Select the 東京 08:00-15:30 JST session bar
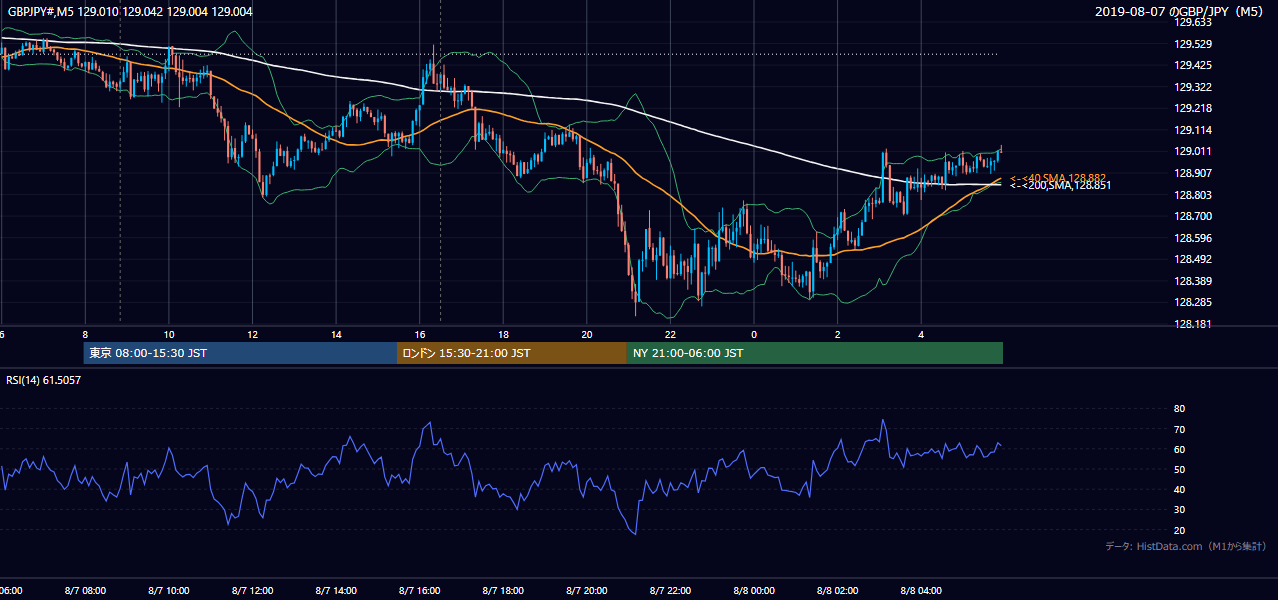The width and height of the screenshot is (1278, 600). (240, 353)
